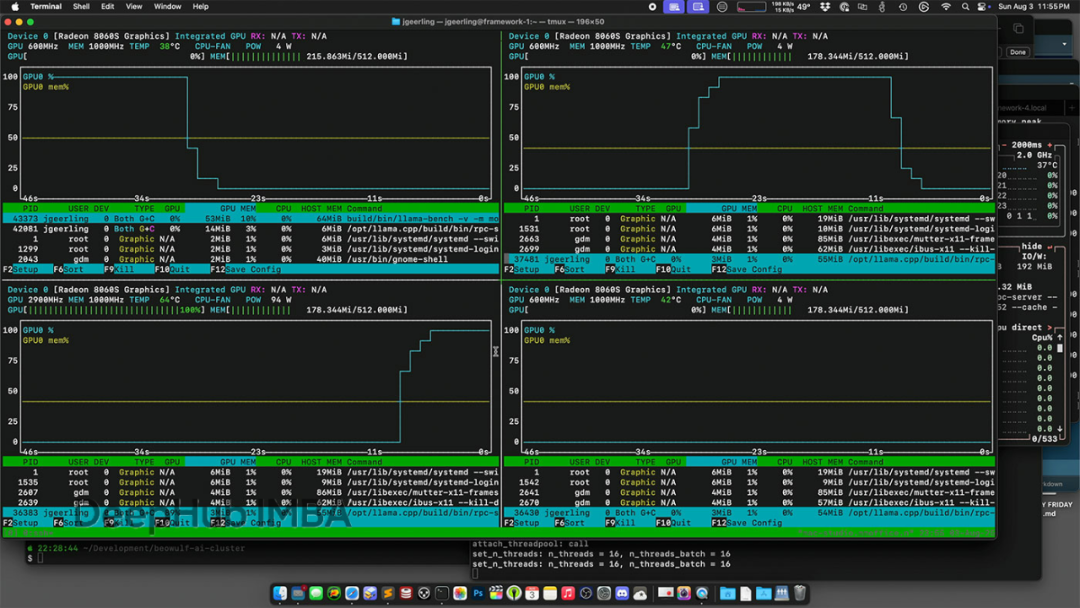Select the llama-bench process row

point(250,218)
